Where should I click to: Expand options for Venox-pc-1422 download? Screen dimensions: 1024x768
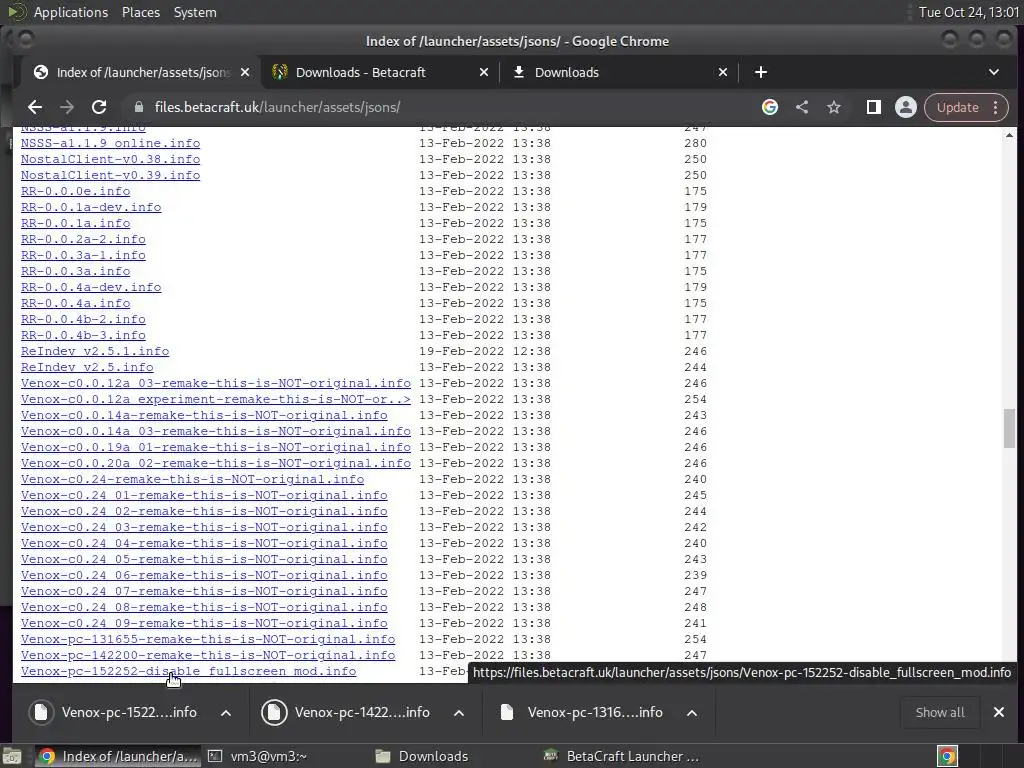point(459,712)
